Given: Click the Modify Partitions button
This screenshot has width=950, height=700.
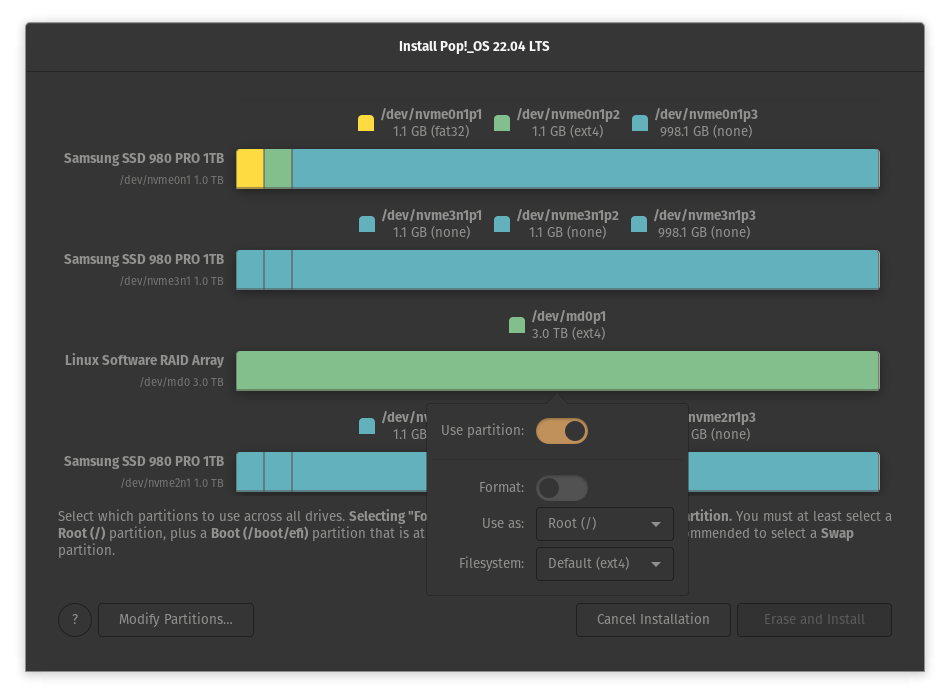Looking at the screenshot, I should click(x=175, y=619).
